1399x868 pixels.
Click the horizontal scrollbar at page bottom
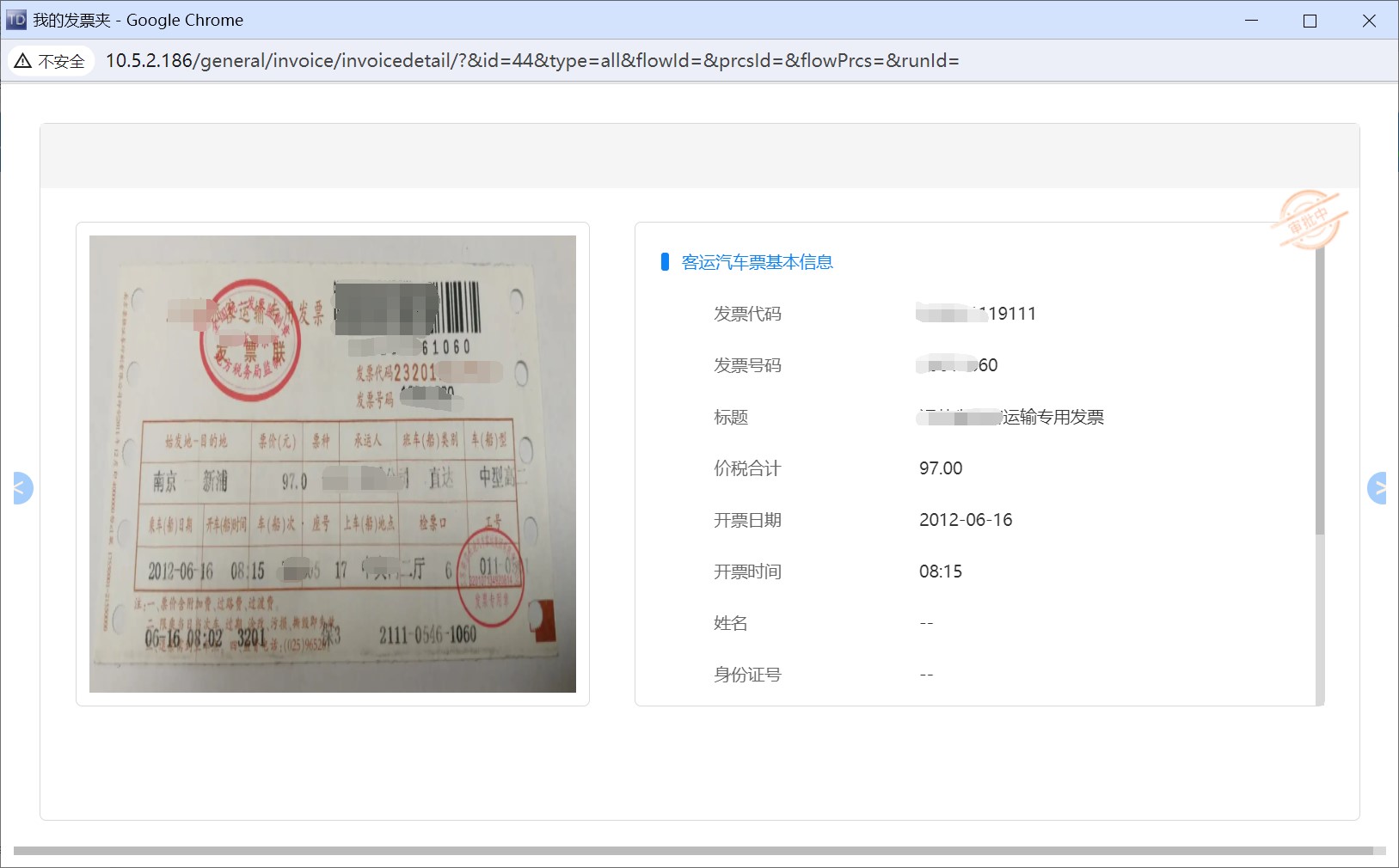click(x=693, y=851)
